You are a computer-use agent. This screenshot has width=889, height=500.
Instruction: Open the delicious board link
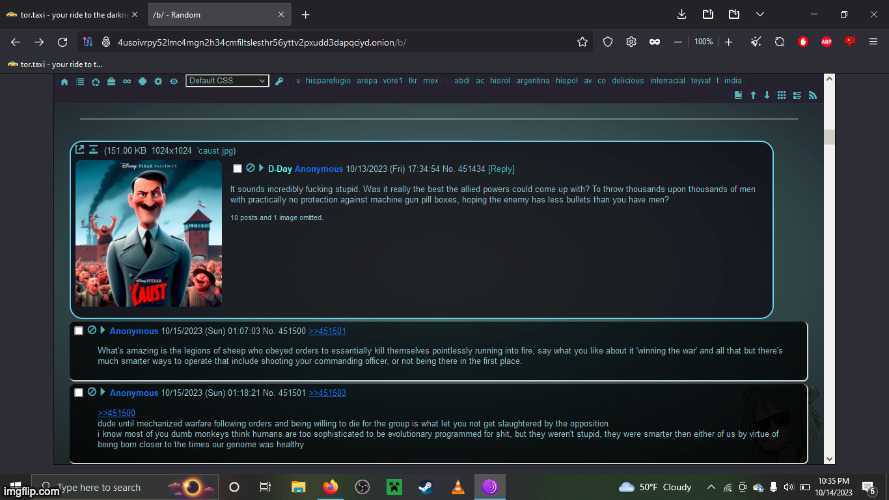coord(628,81)
